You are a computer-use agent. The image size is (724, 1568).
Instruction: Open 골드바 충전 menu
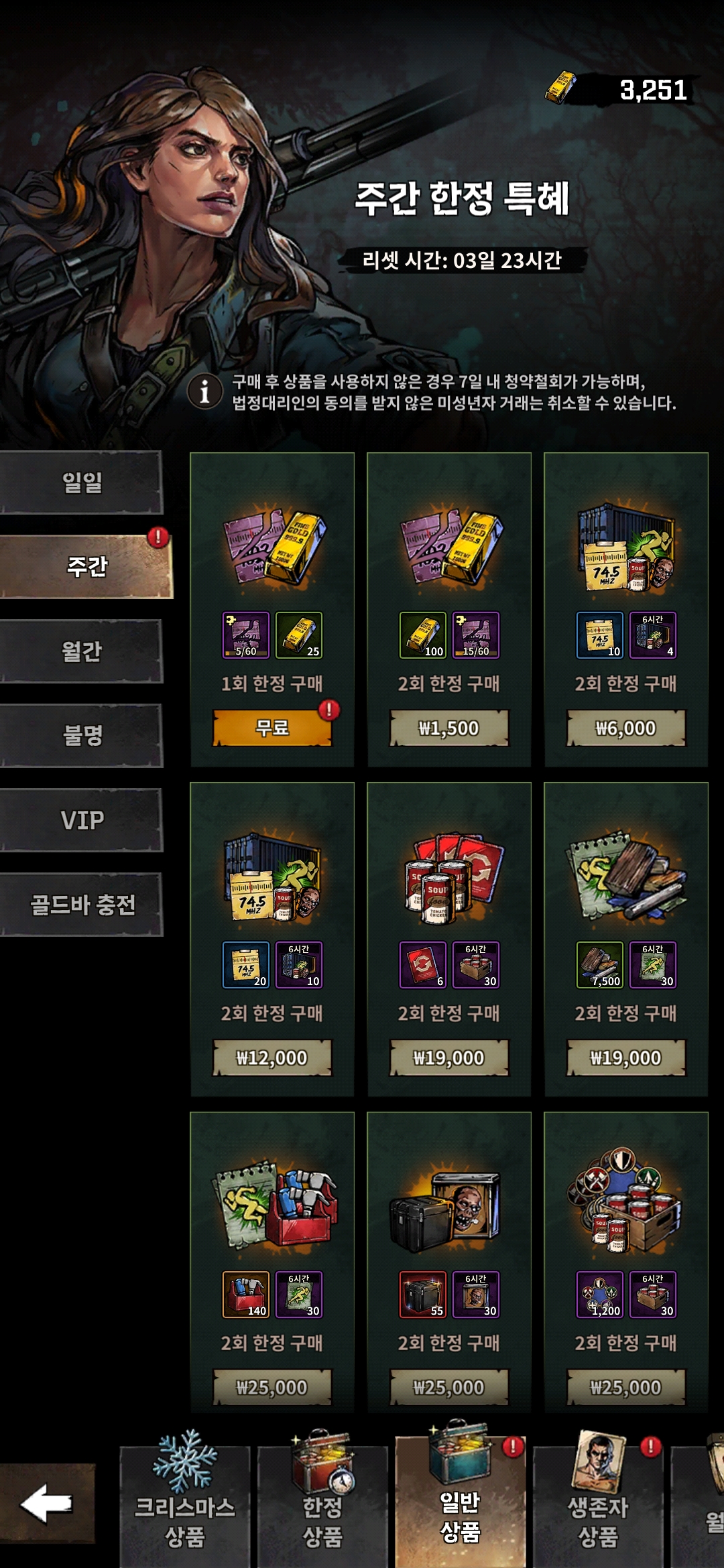click(x=81, y=905)
